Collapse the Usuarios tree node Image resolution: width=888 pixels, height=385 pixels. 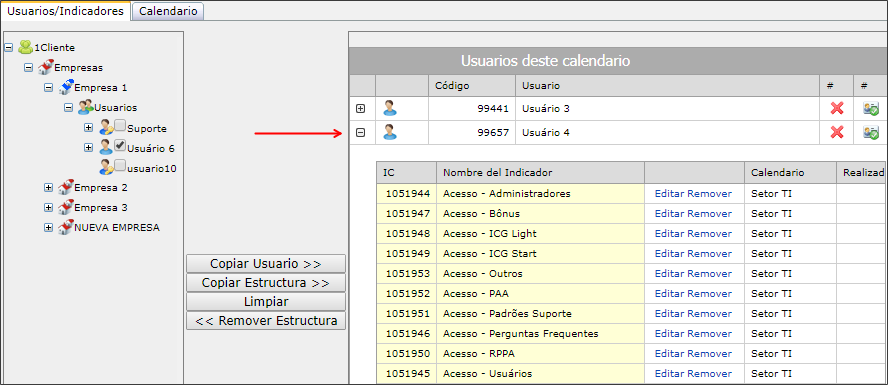coord(68,108)
